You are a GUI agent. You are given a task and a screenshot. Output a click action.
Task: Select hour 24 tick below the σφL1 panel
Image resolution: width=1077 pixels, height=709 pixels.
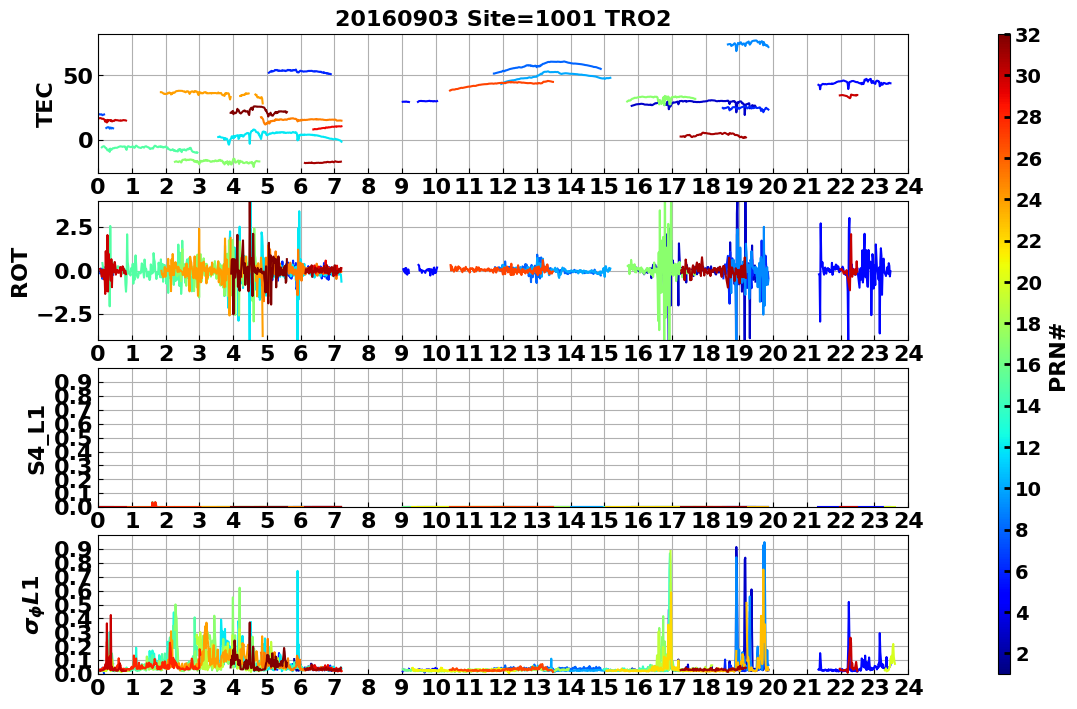click(x=908, y=687)
